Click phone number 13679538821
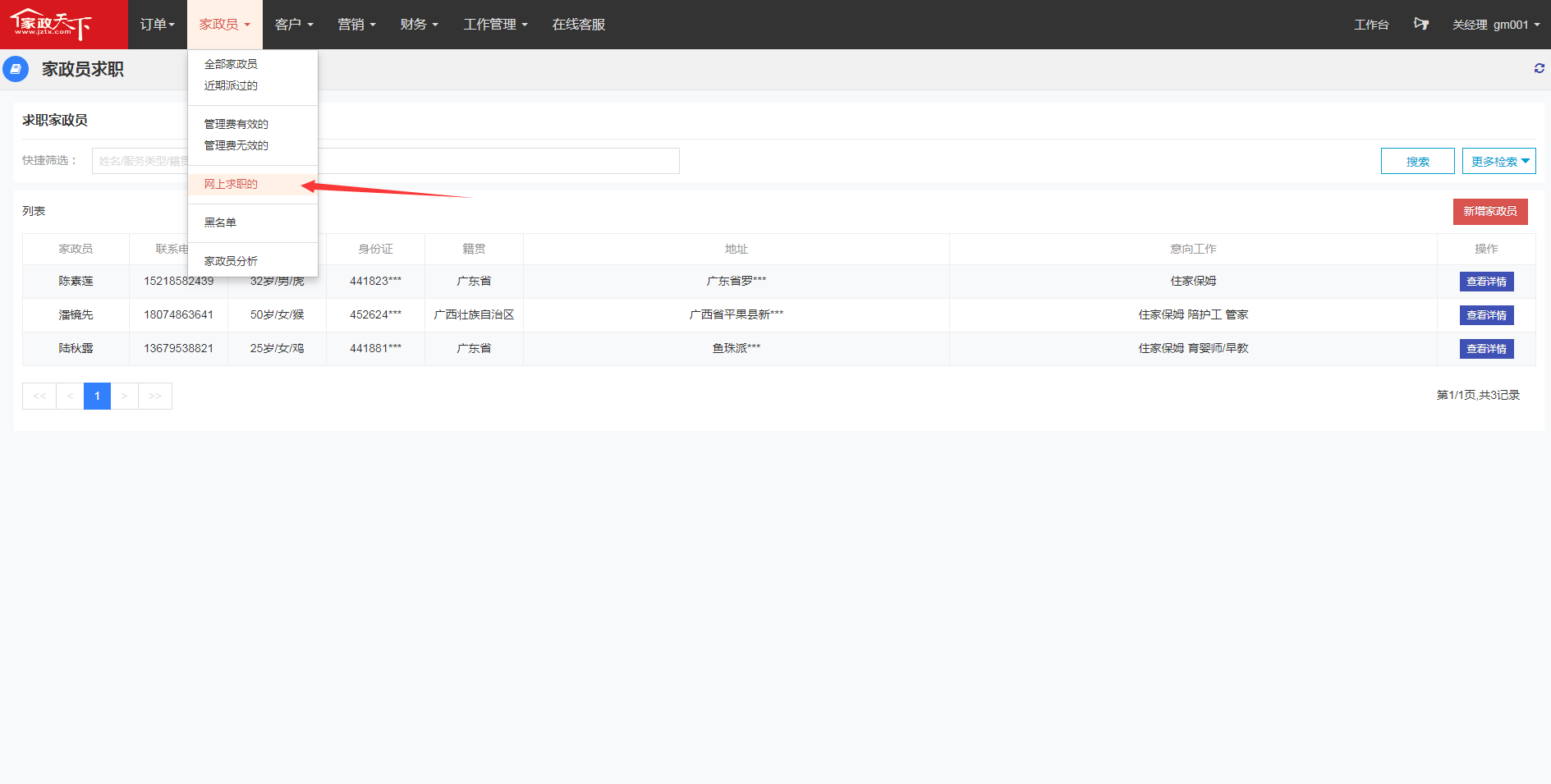1551x784 pixels. (x=178, y=348)
